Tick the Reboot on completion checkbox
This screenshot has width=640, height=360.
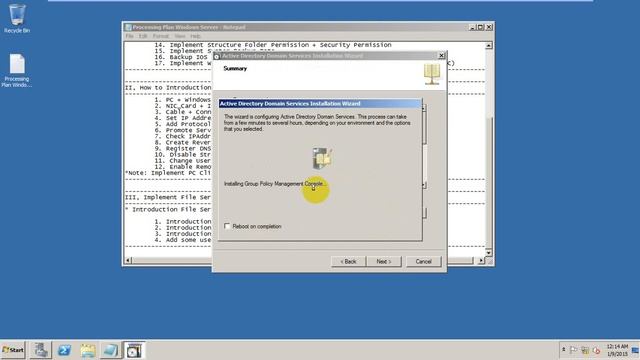[x=227, y=226]
